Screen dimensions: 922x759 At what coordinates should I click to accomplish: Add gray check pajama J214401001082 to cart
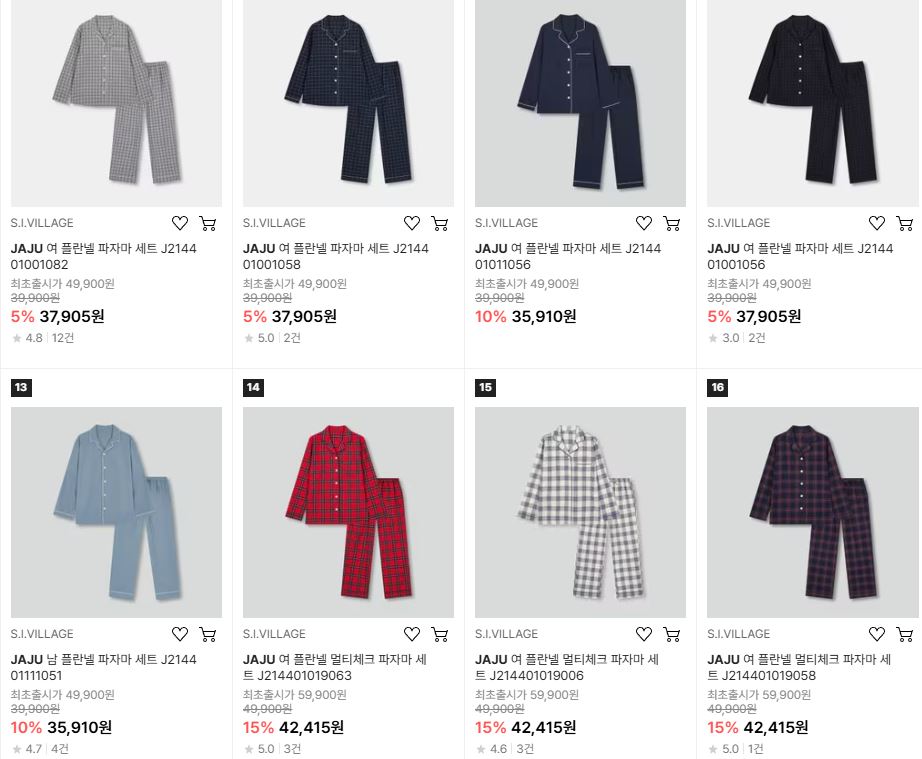208,223
